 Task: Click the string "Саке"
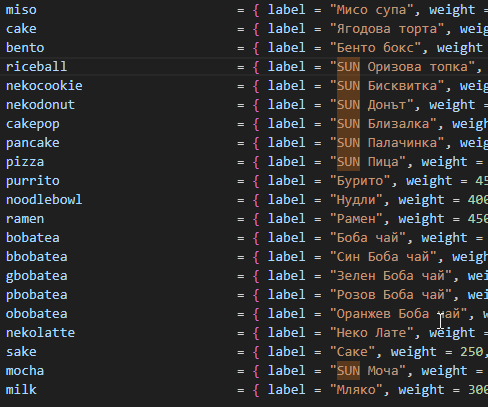coord(352,352)
